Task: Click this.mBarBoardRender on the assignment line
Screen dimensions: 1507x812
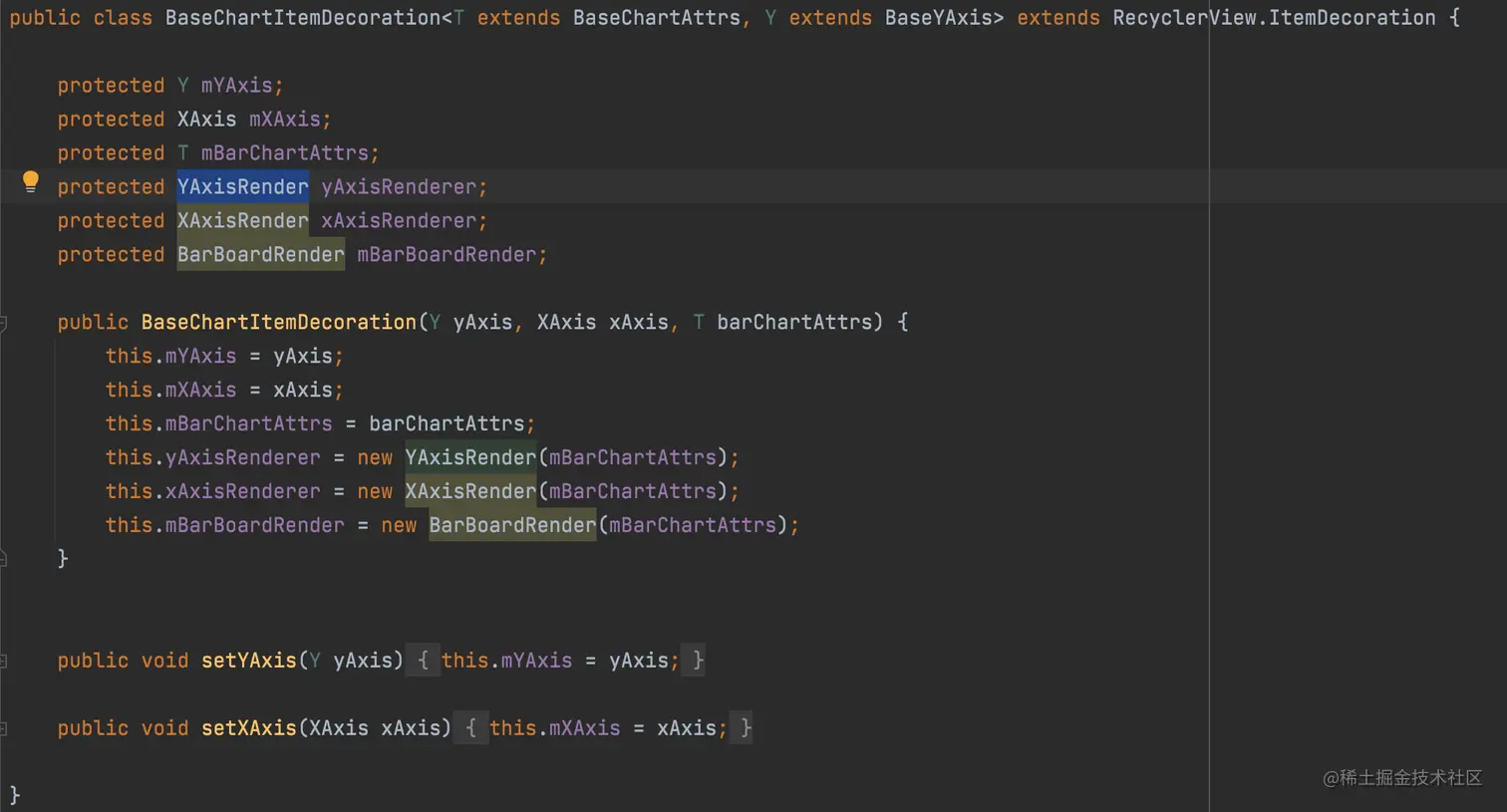Action: (x=225, y=525)
